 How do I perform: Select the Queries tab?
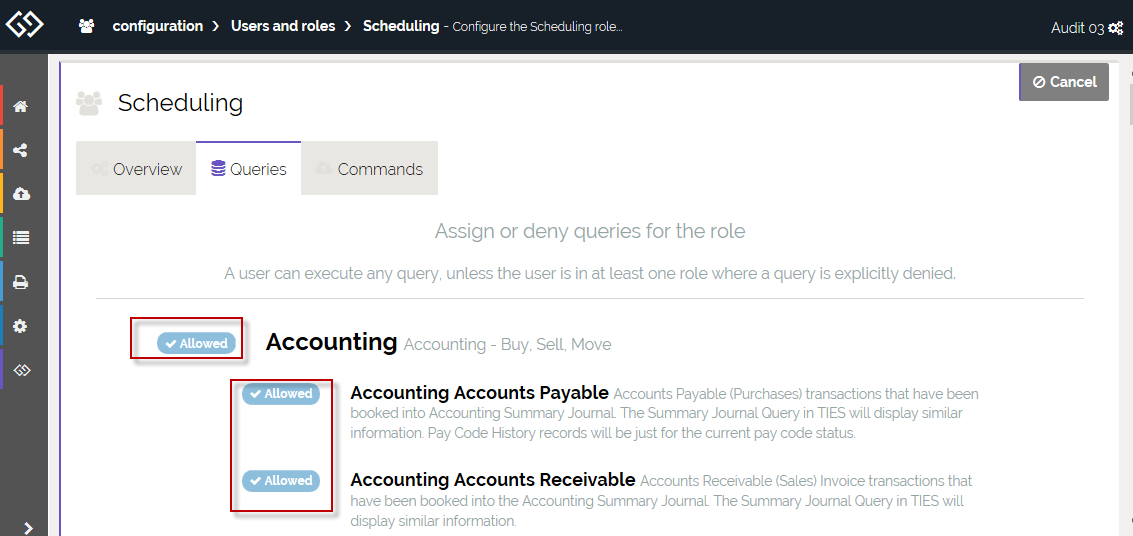tap(249, 169)
